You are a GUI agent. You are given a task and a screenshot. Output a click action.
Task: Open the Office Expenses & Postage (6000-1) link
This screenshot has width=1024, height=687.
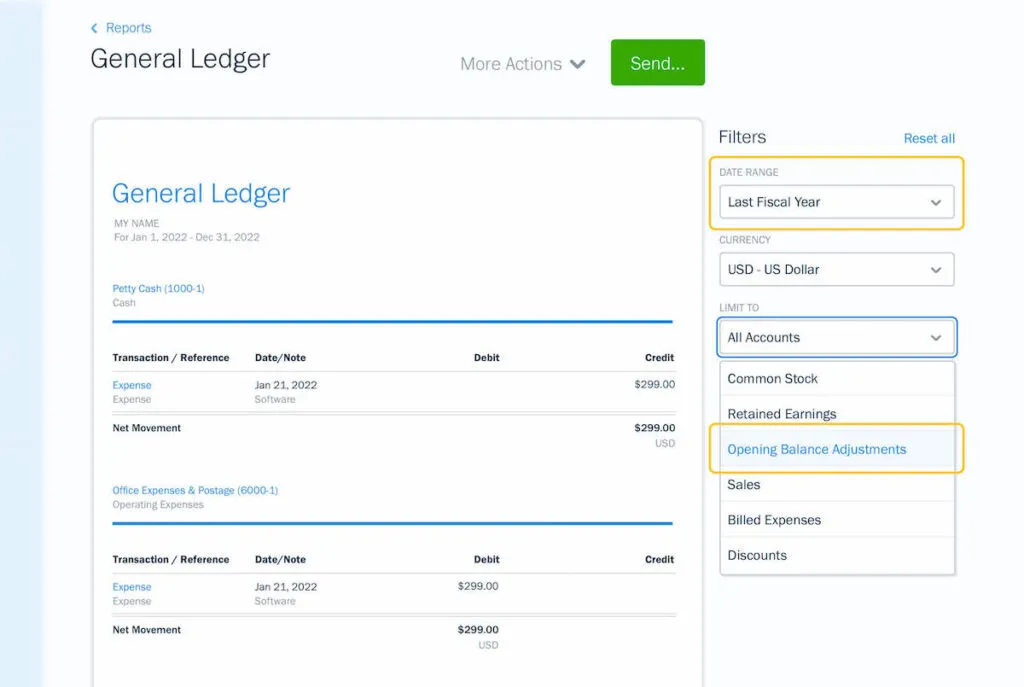(197, 490)
